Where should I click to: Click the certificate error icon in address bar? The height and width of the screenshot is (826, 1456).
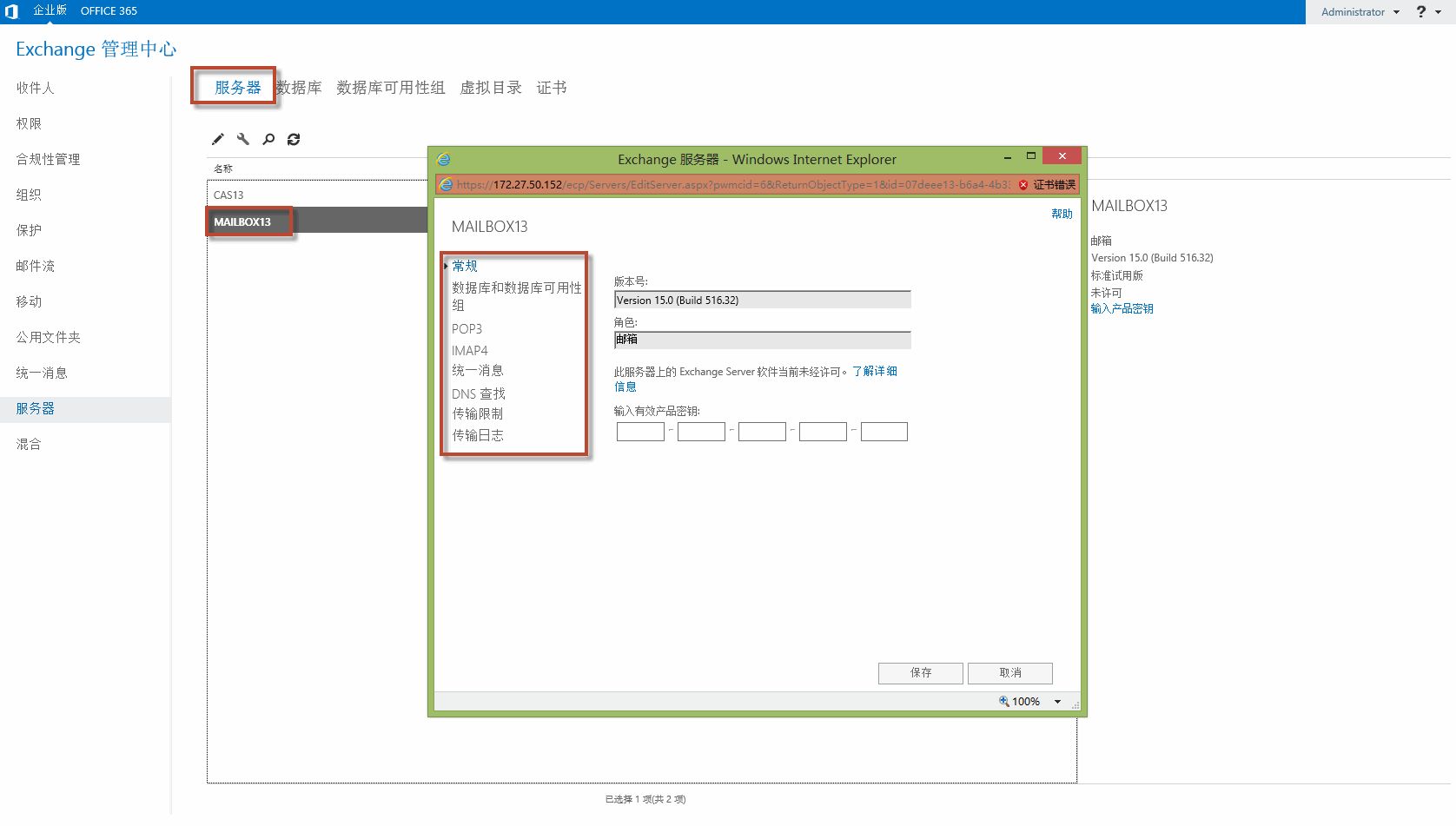coord(1023,185)
